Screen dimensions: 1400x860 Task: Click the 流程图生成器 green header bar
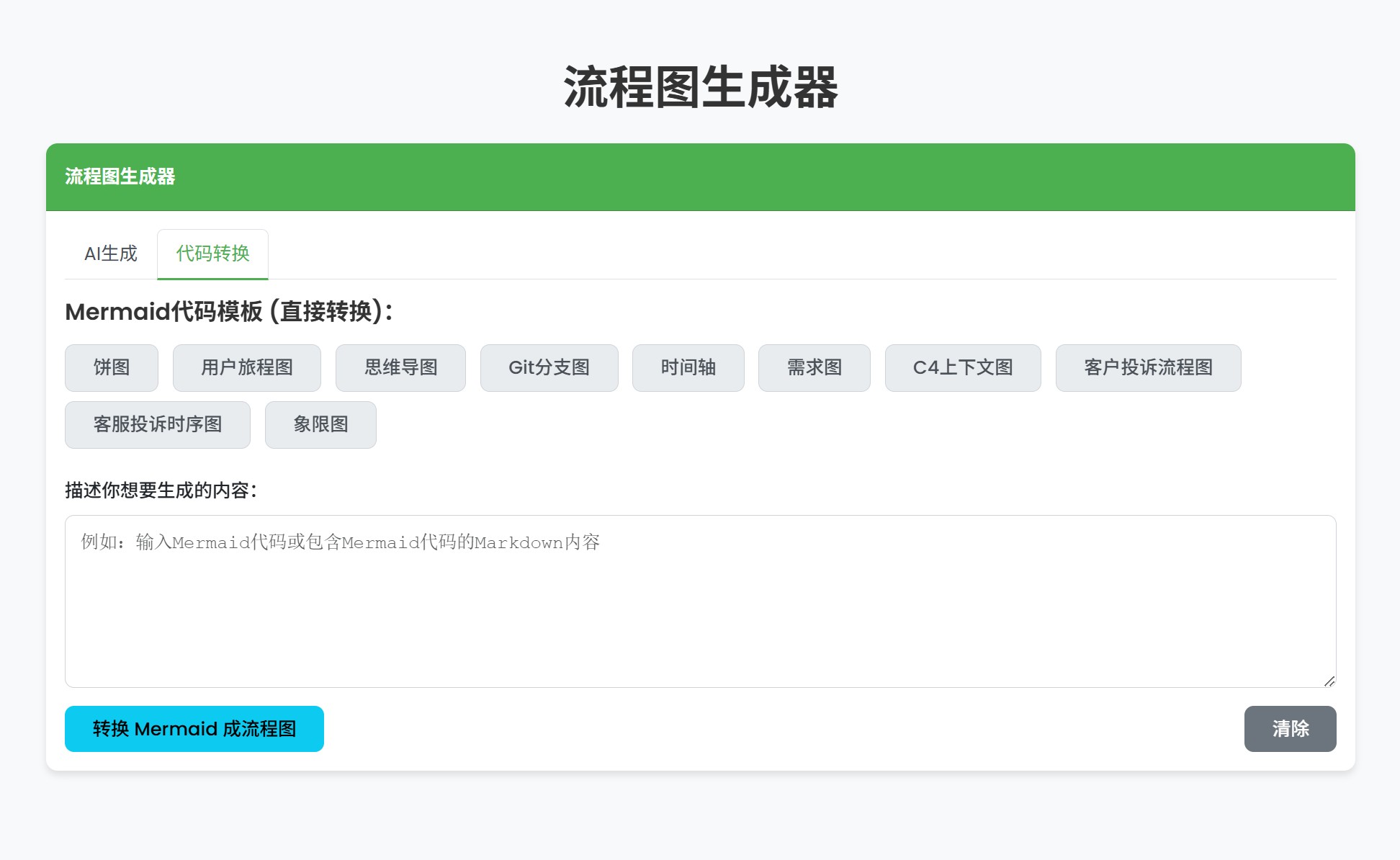point(700,176)
